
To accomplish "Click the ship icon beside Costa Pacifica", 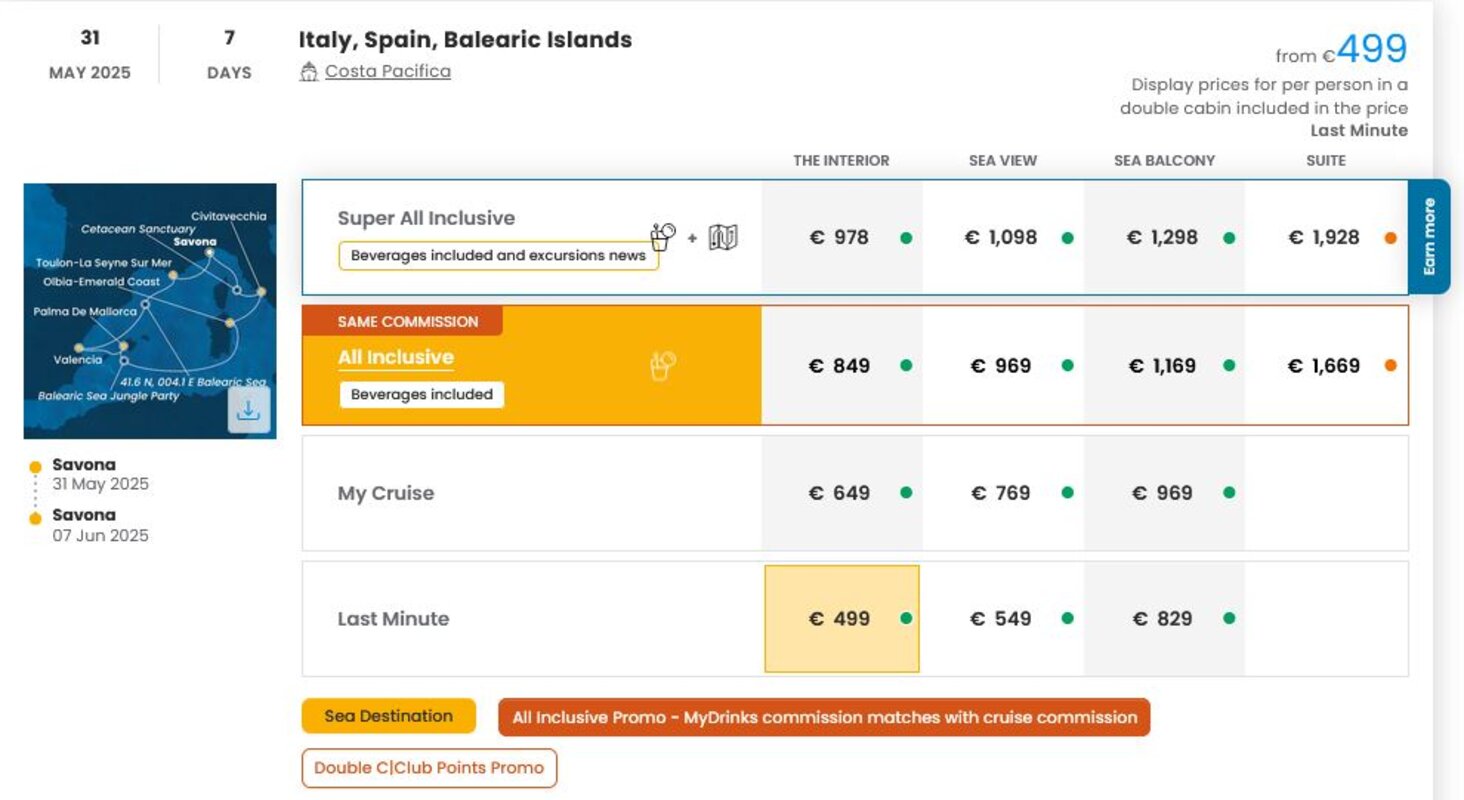I will 309,72.
